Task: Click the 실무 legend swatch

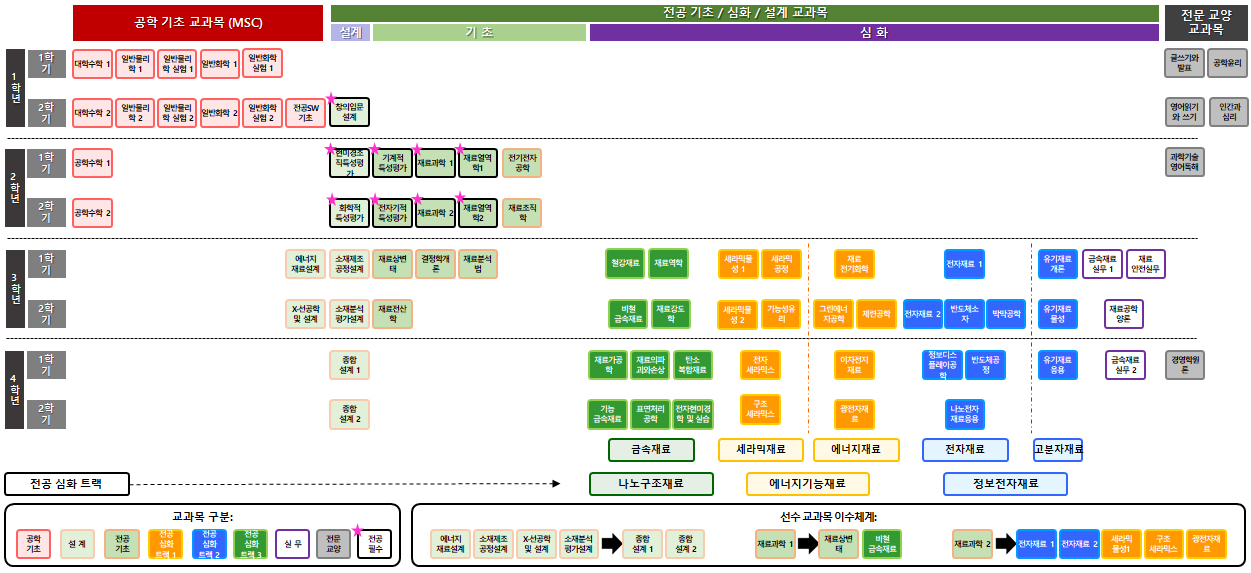Action: click(x=291, y=544)
